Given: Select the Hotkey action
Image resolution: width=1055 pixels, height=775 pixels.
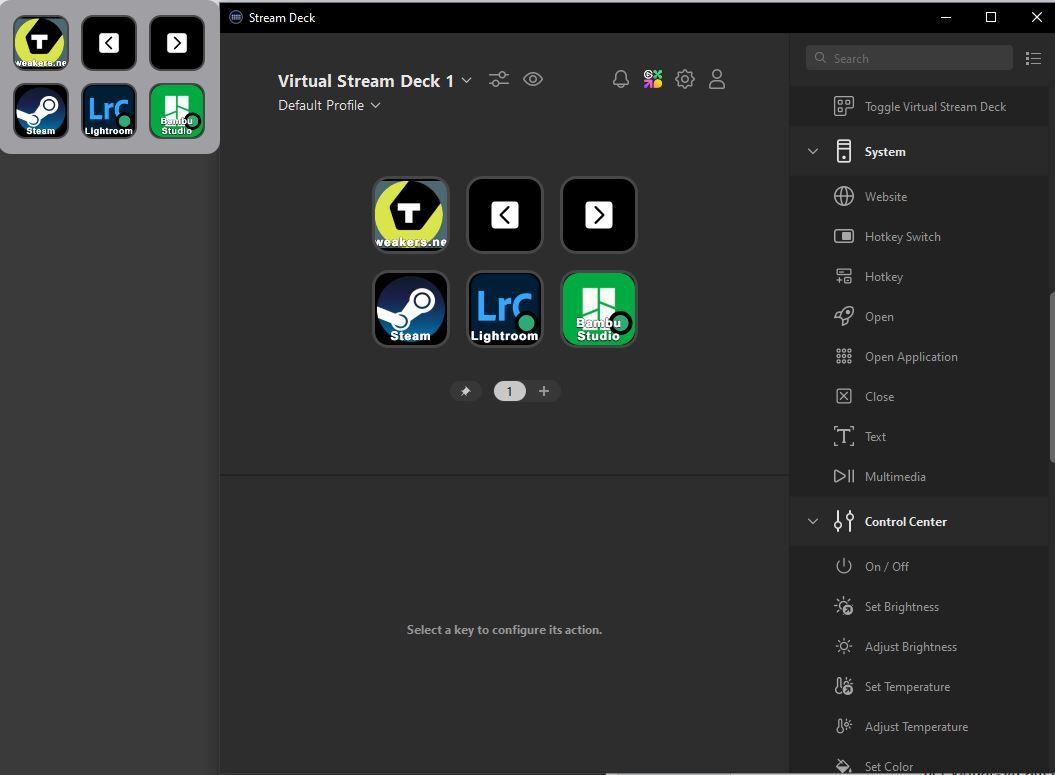Looking at the screenshot, I should click(x=919, y=276).
